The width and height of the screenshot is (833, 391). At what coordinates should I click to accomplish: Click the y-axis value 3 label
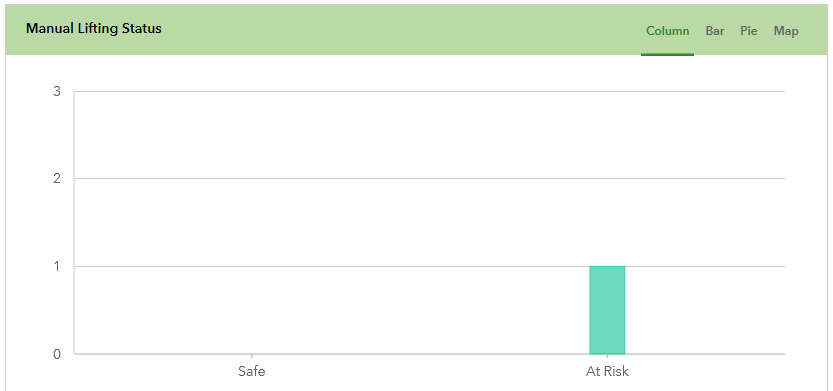(57, 91)
